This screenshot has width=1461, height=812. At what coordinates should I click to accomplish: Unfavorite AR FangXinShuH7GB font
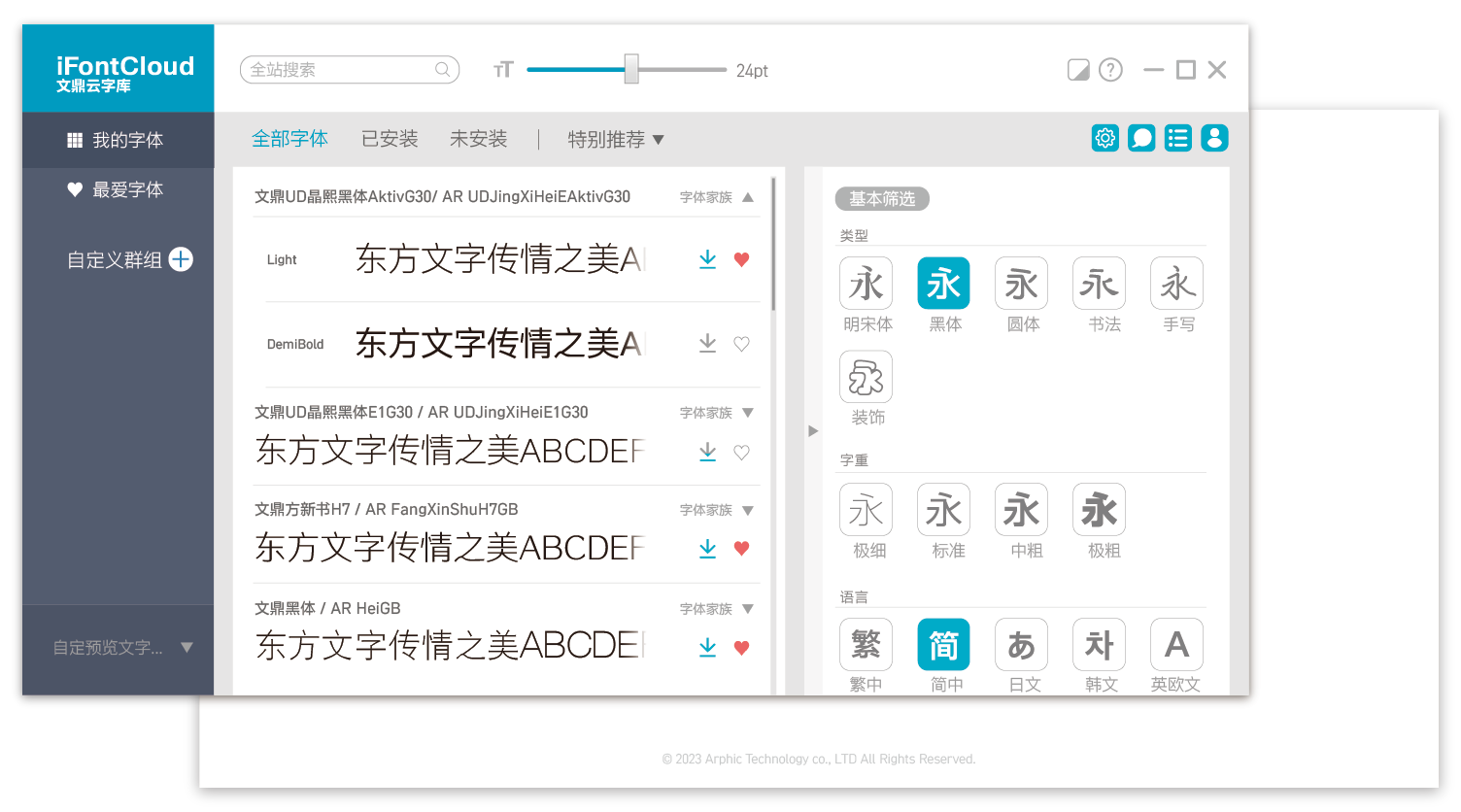(742, 549)
